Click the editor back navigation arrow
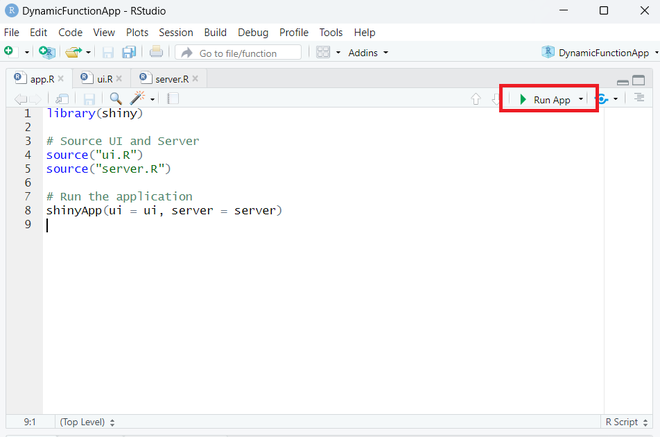 (x=20, y=99)
